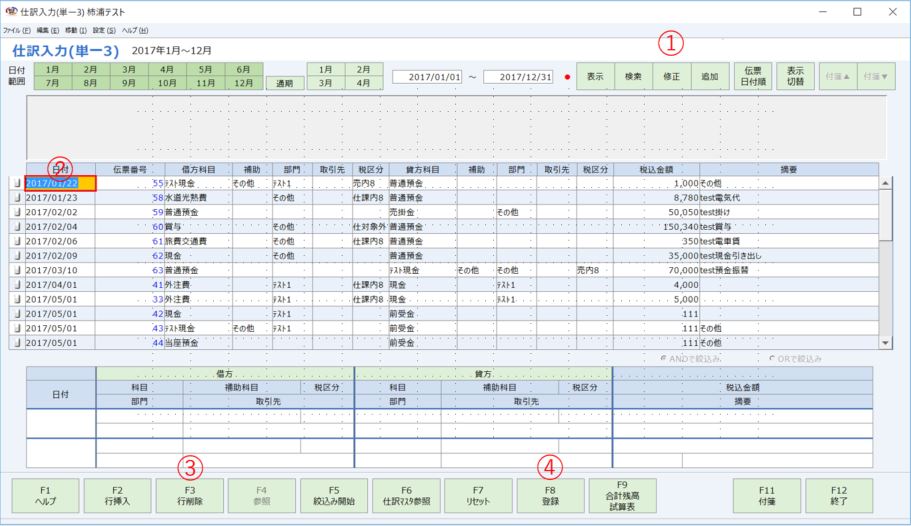
Task: Click row marker icon for voucher 42 row
Action: click(17, 314)
